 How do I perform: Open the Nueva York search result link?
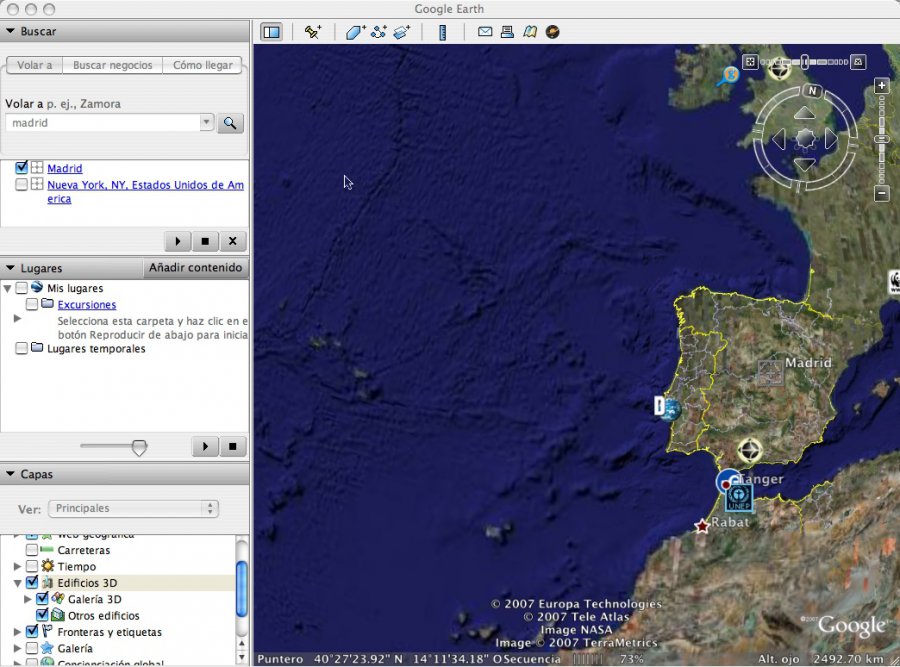point(145,192)
